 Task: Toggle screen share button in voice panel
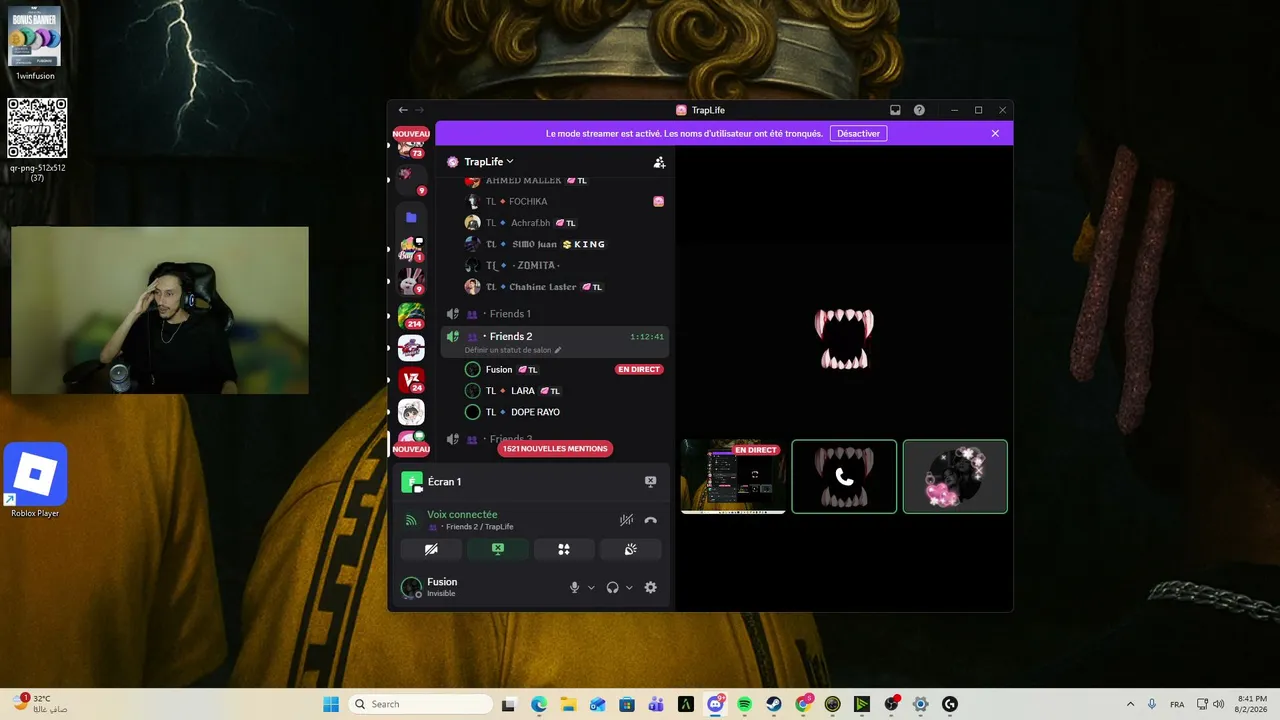coord(497,549)
